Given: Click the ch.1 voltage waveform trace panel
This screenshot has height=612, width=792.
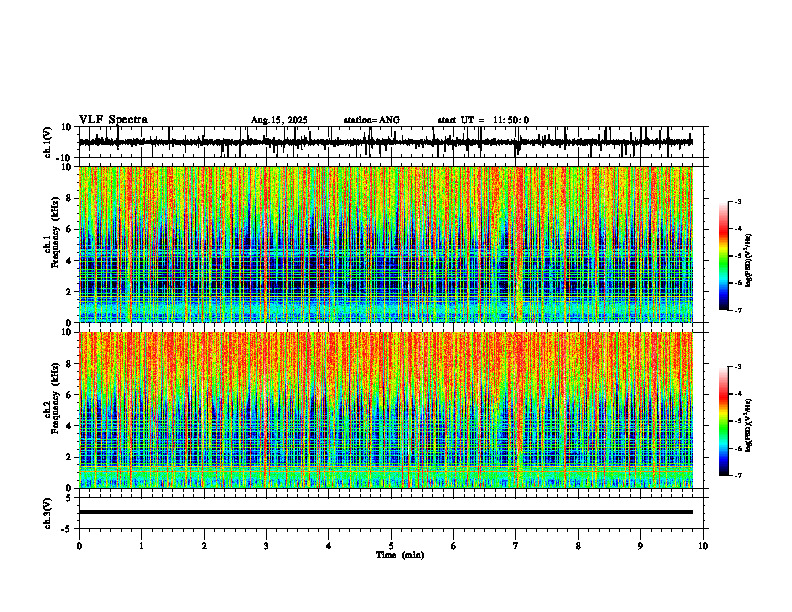Looking at the screenshot, I should 393,142.
